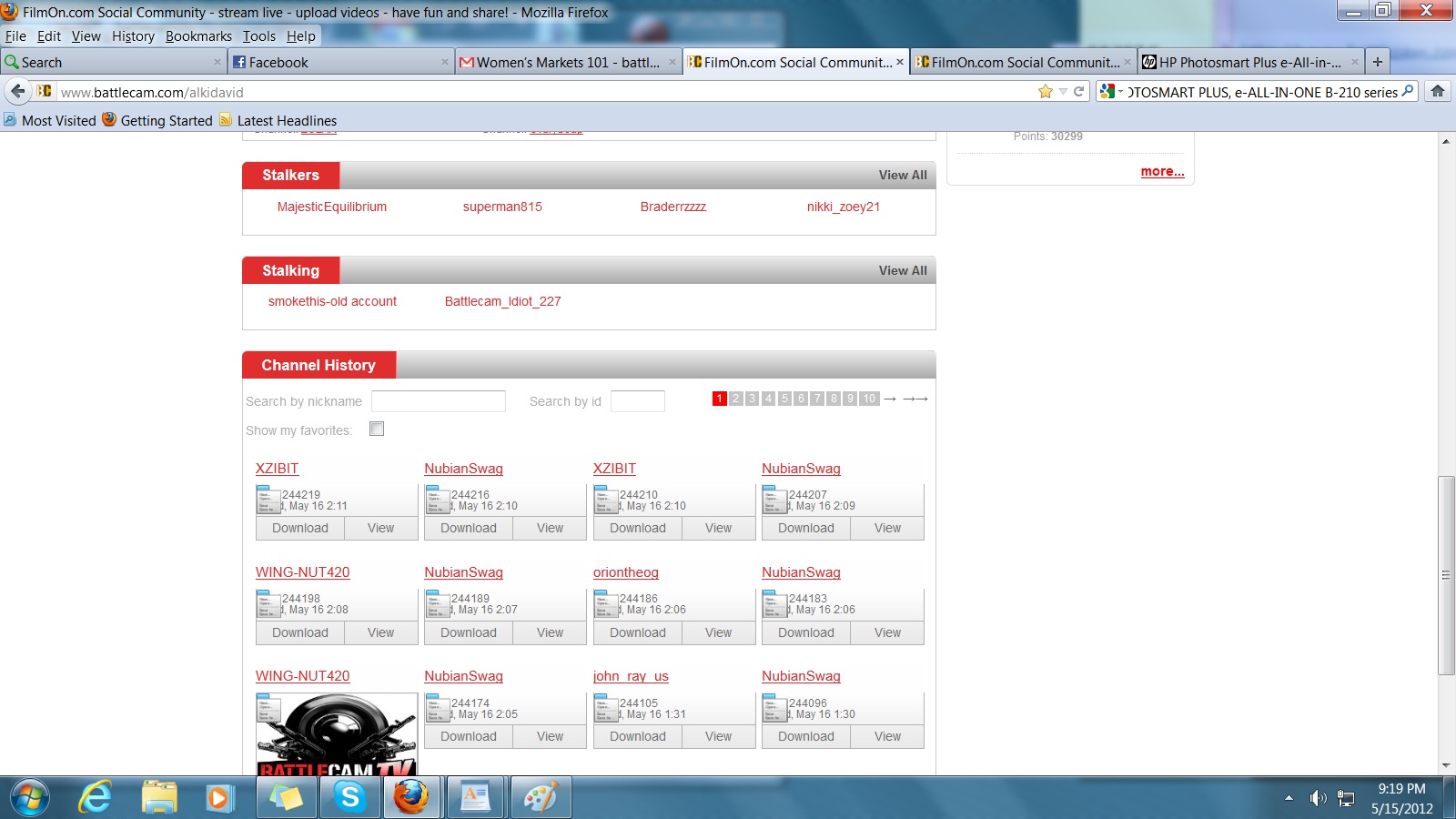The image size is (1456, 819).
Task: Click the browser back arrow button
Action: point(17,91)
